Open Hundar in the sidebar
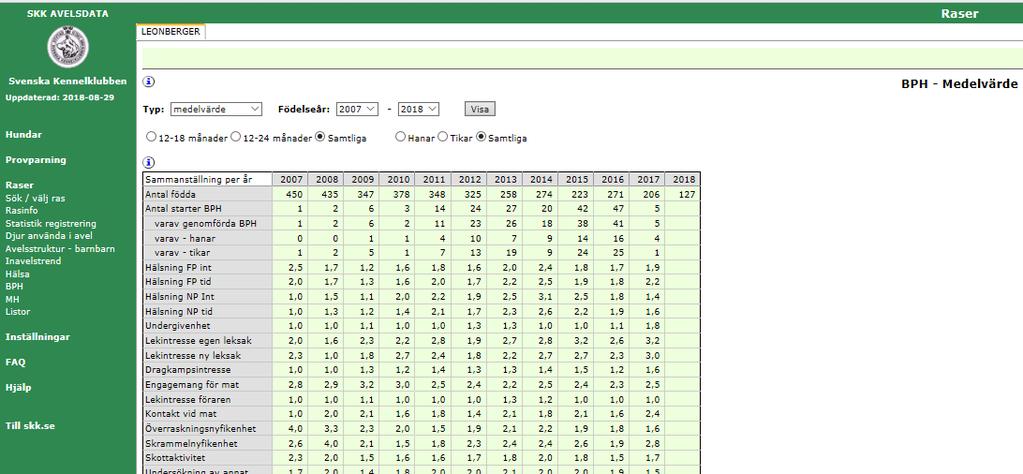1023x474 pixels. coord(23,134)
